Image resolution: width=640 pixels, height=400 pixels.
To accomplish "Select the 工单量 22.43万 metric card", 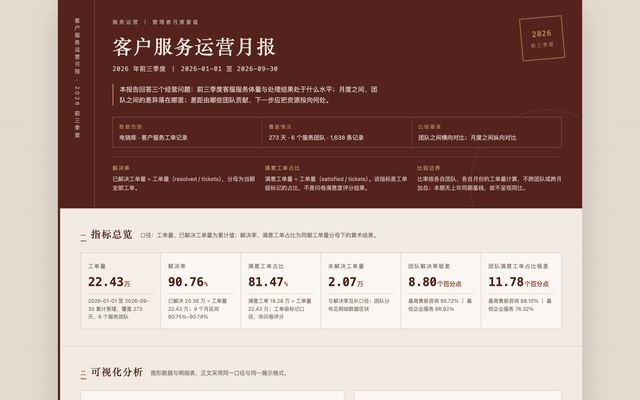I will click(121, 291).
